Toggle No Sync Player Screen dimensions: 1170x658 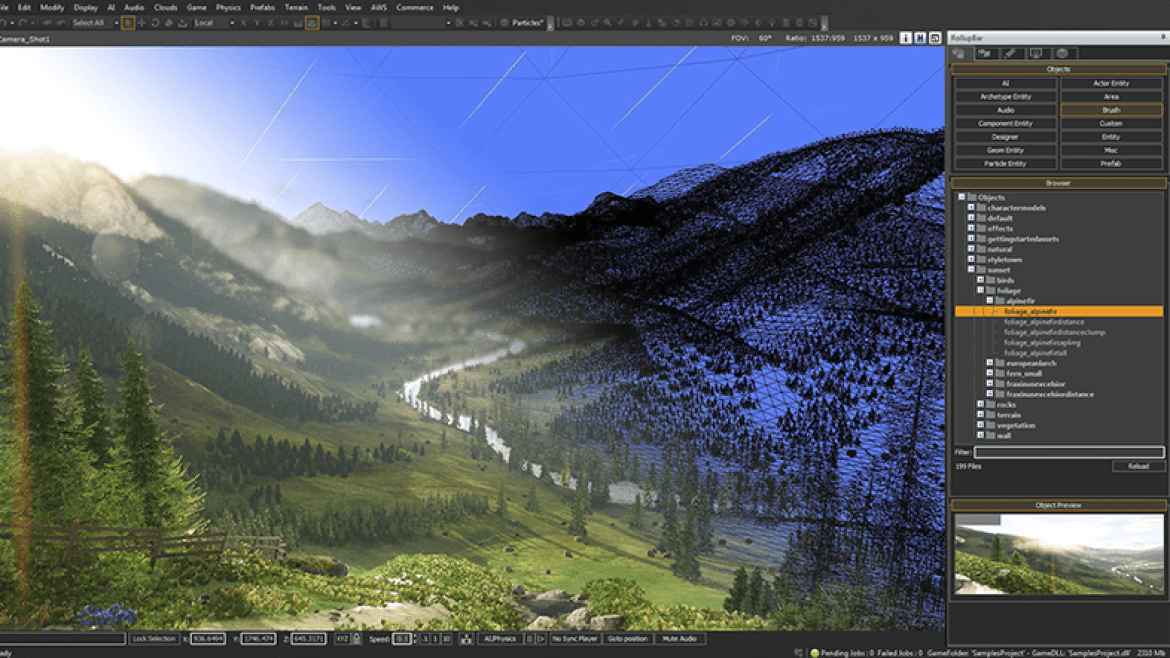coord(575,639)
